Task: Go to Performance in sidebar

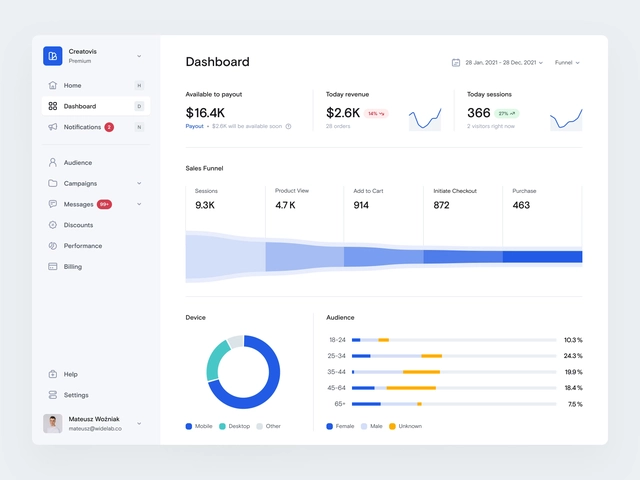Action: click(82, 246)
